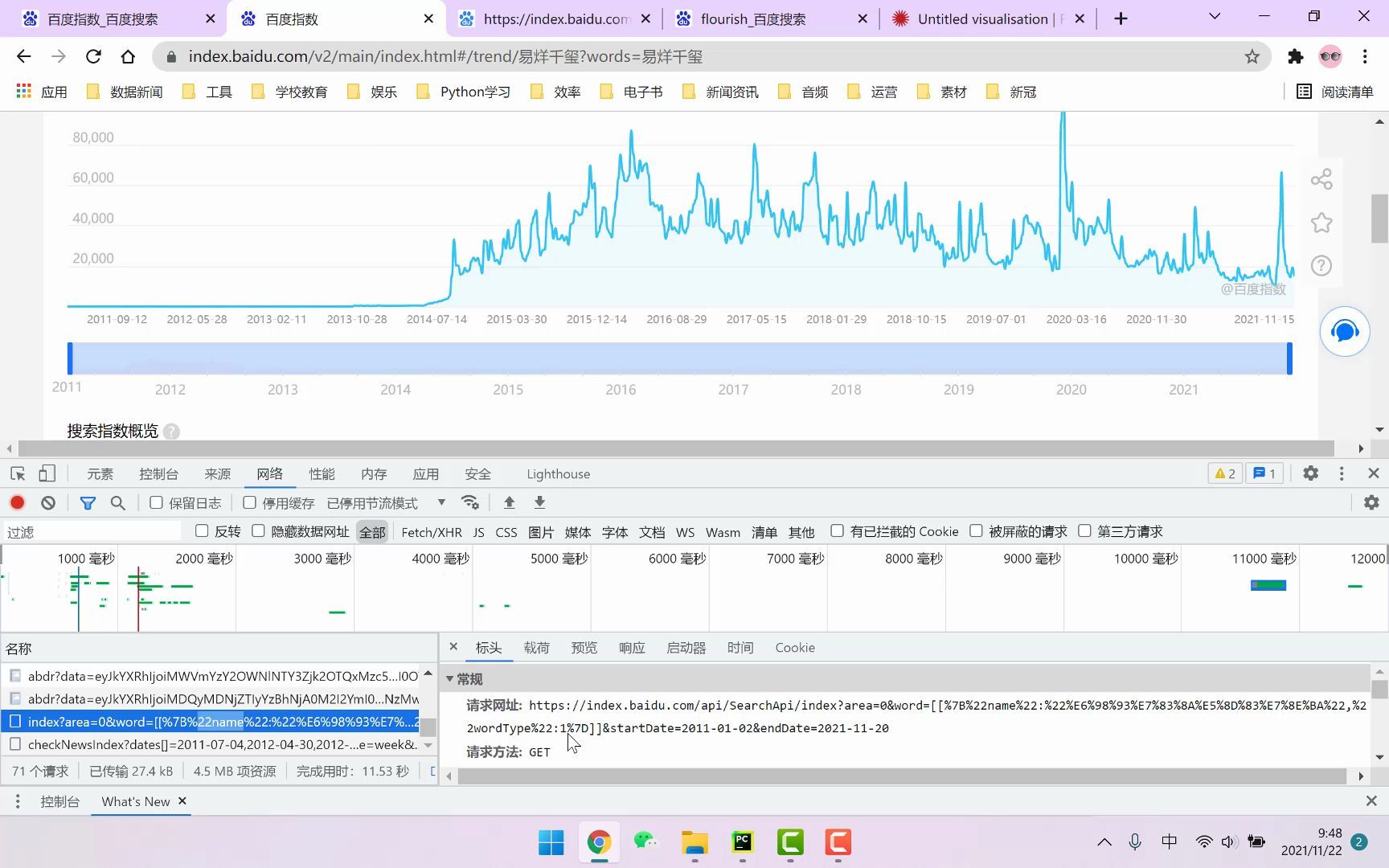Open network conditions wifi icon
1389x868 pixels.
click(470, 502)
